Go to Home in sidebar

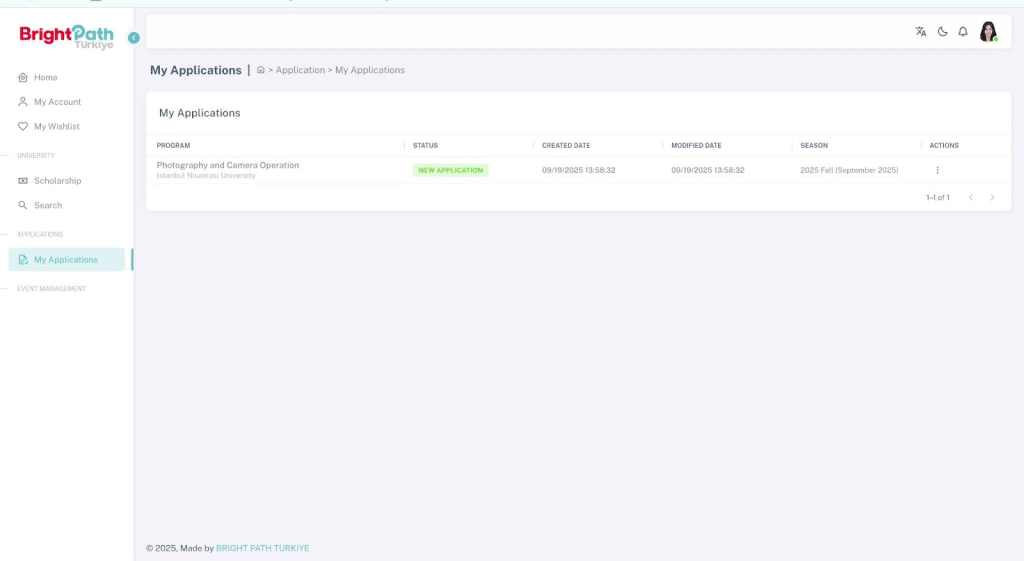[45, 77]
